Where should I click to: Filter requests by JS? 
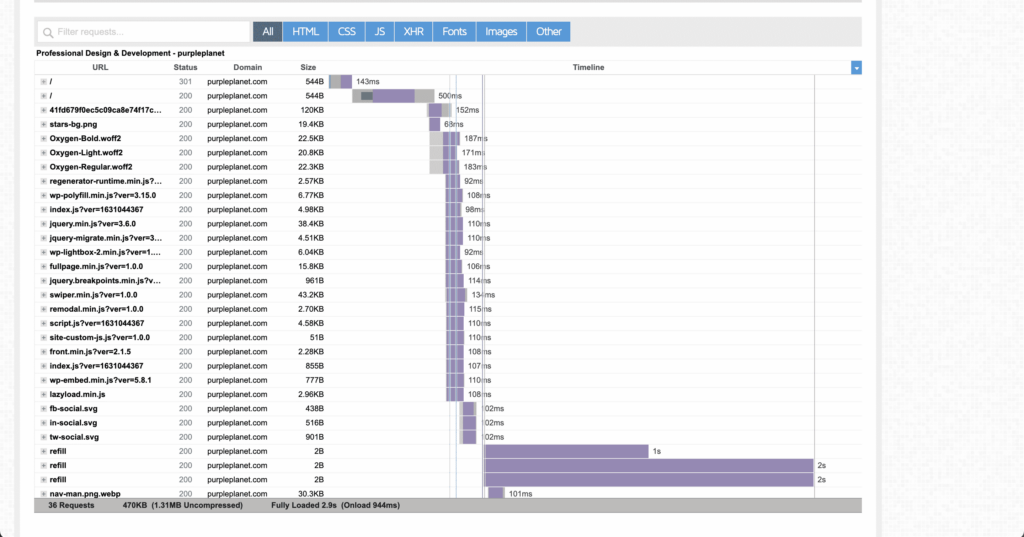[x=379, y=32]
